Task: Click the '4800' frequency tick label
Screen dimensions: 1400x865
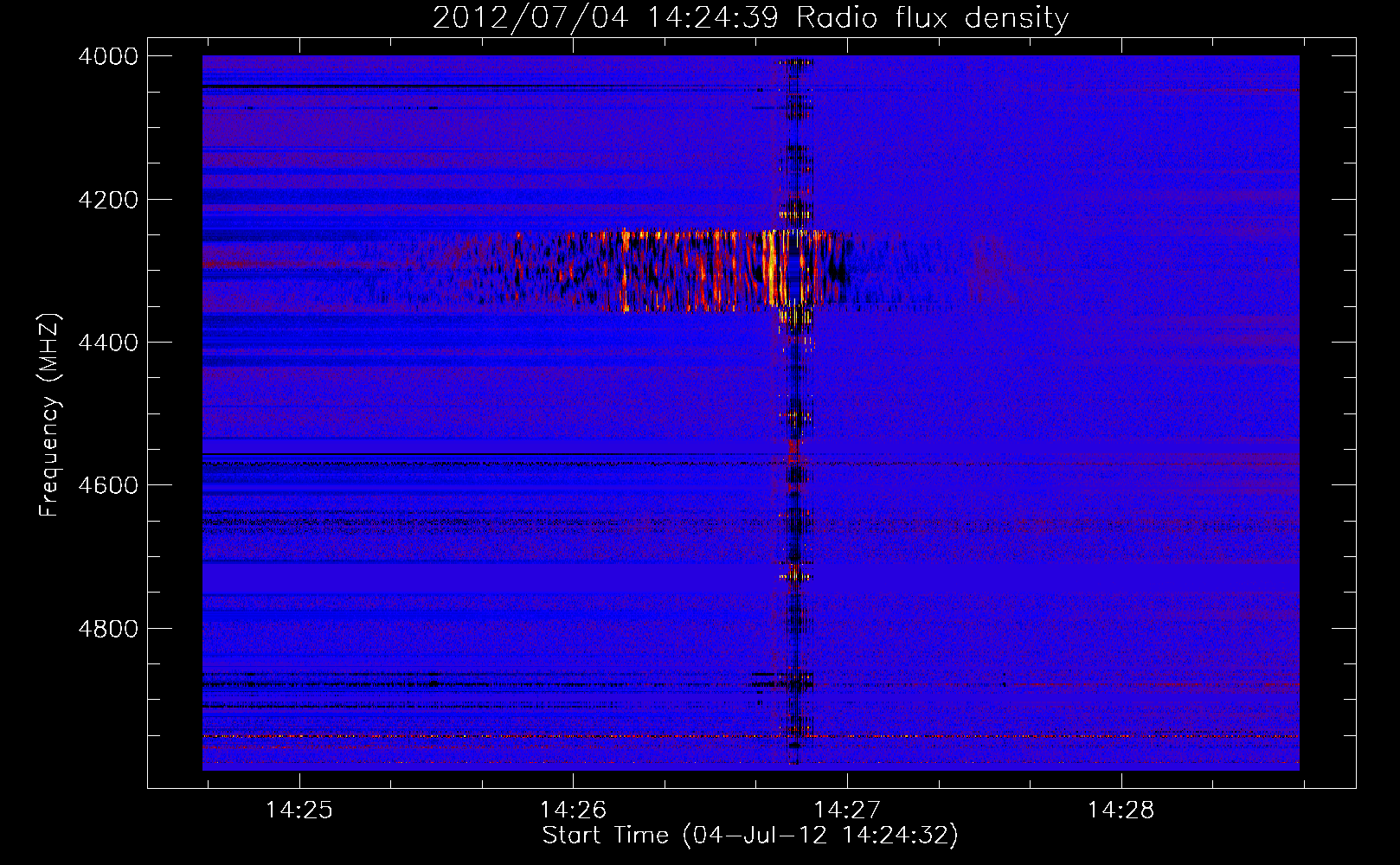Action: [x=108, y=628]
